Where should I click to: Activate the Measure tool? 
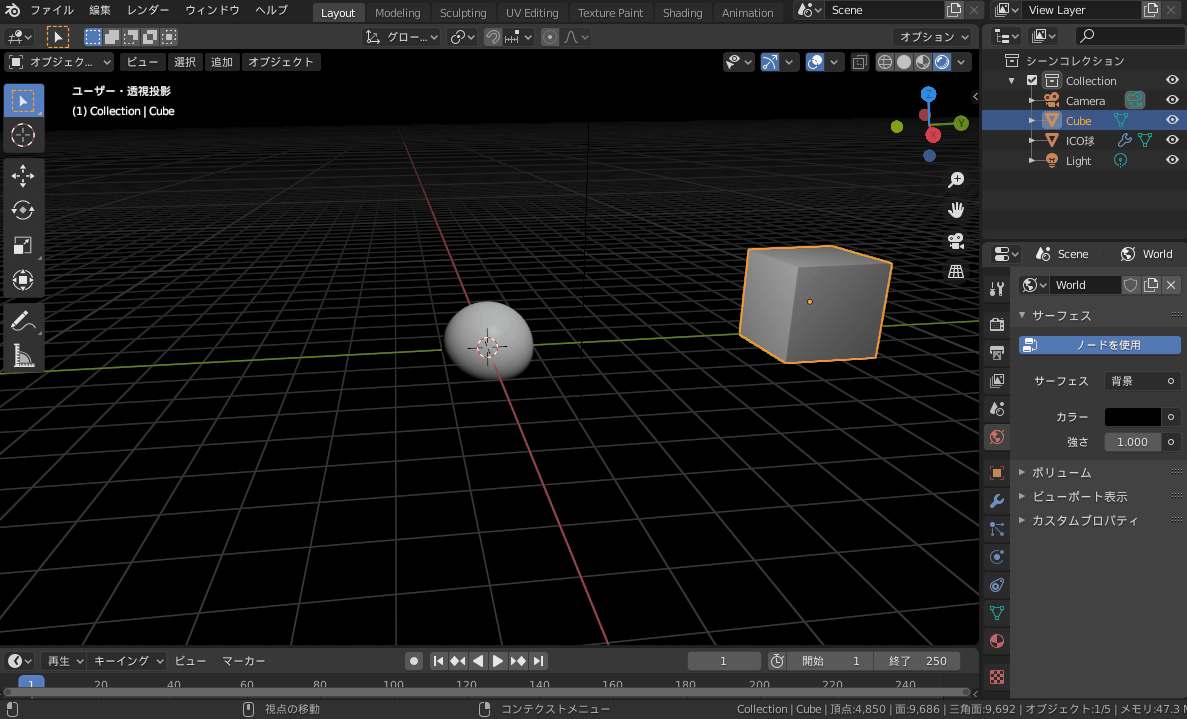click(x=22, y=355)
